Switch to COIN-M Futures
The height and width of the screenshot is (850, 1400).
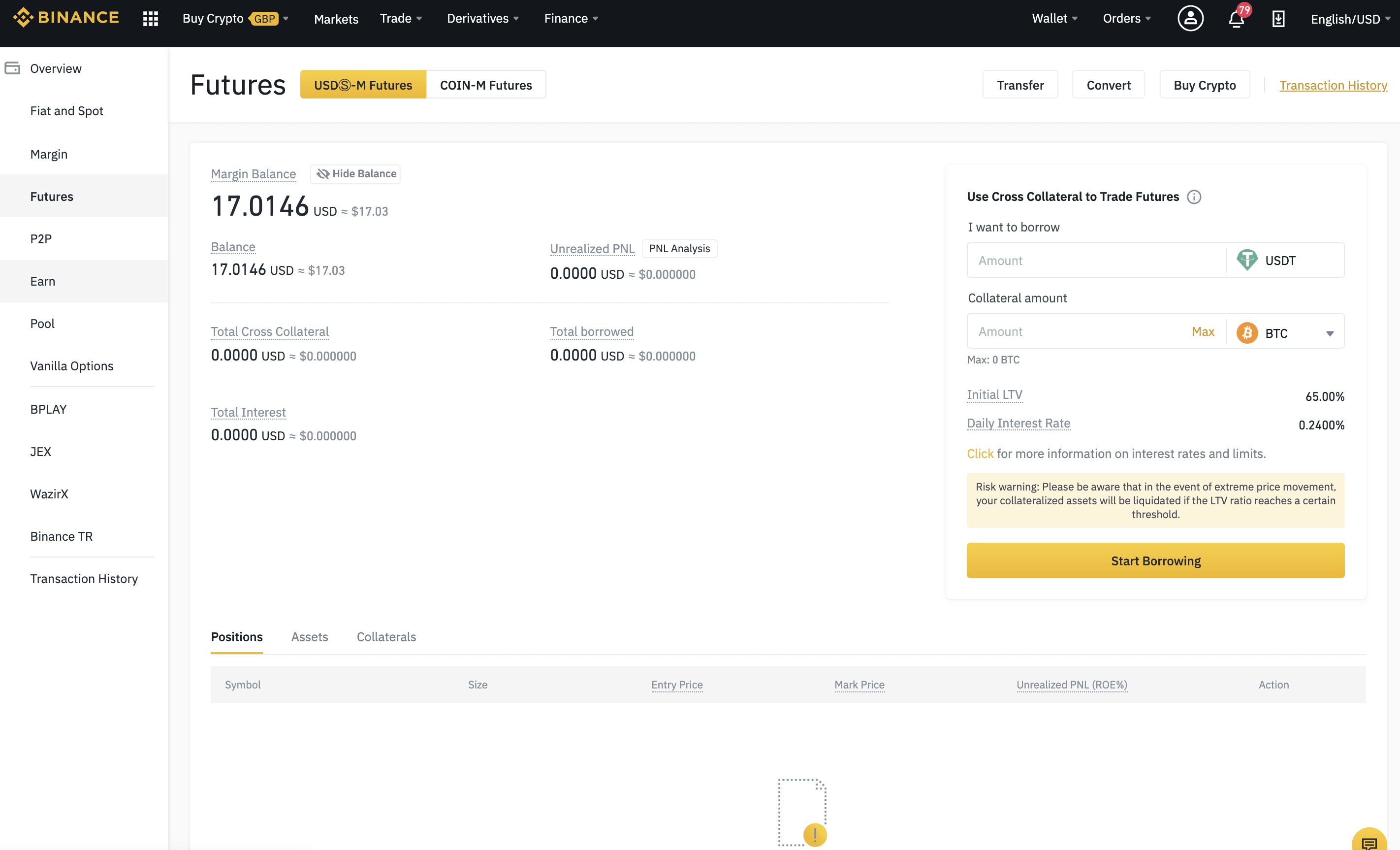486,85
